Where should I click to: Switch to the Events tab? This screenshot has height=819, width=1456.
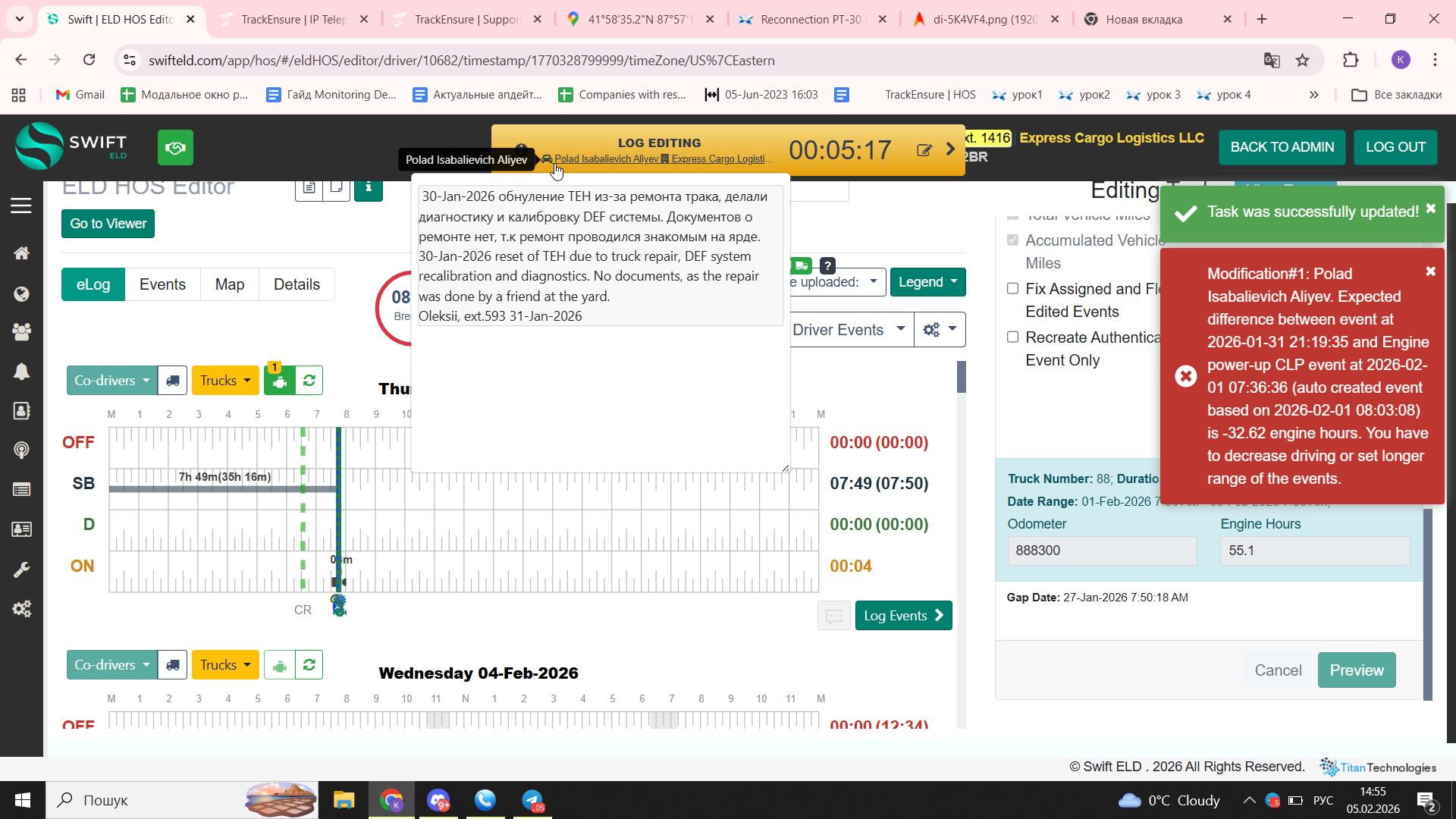[162, 284]
